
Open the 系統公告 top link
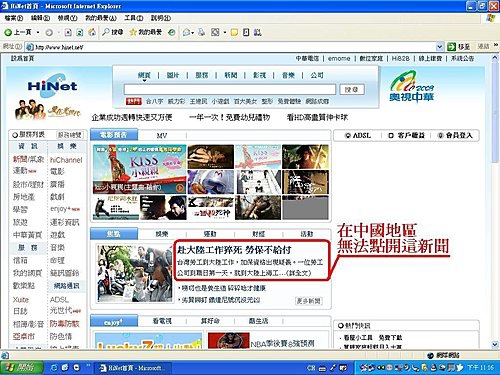[x=462, y=58]
